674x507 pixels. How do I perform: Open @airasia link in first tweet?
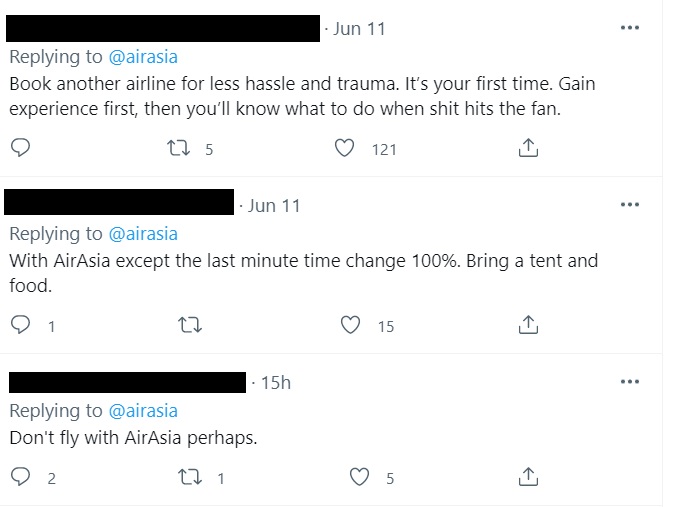click(x=142, y=57)
